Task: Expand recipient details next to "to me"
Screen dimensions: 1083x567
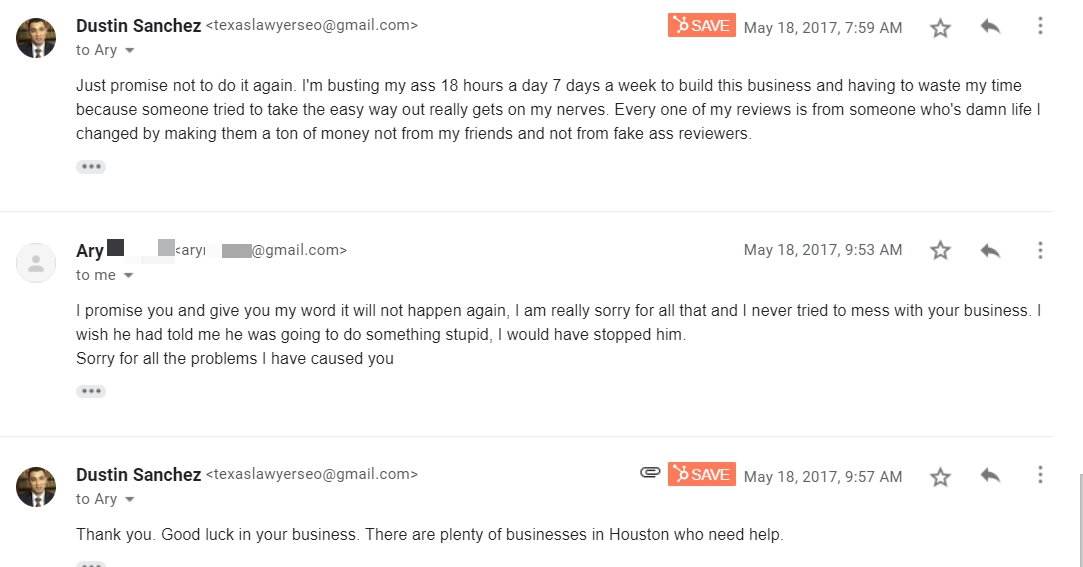Action: click(128, 276)
